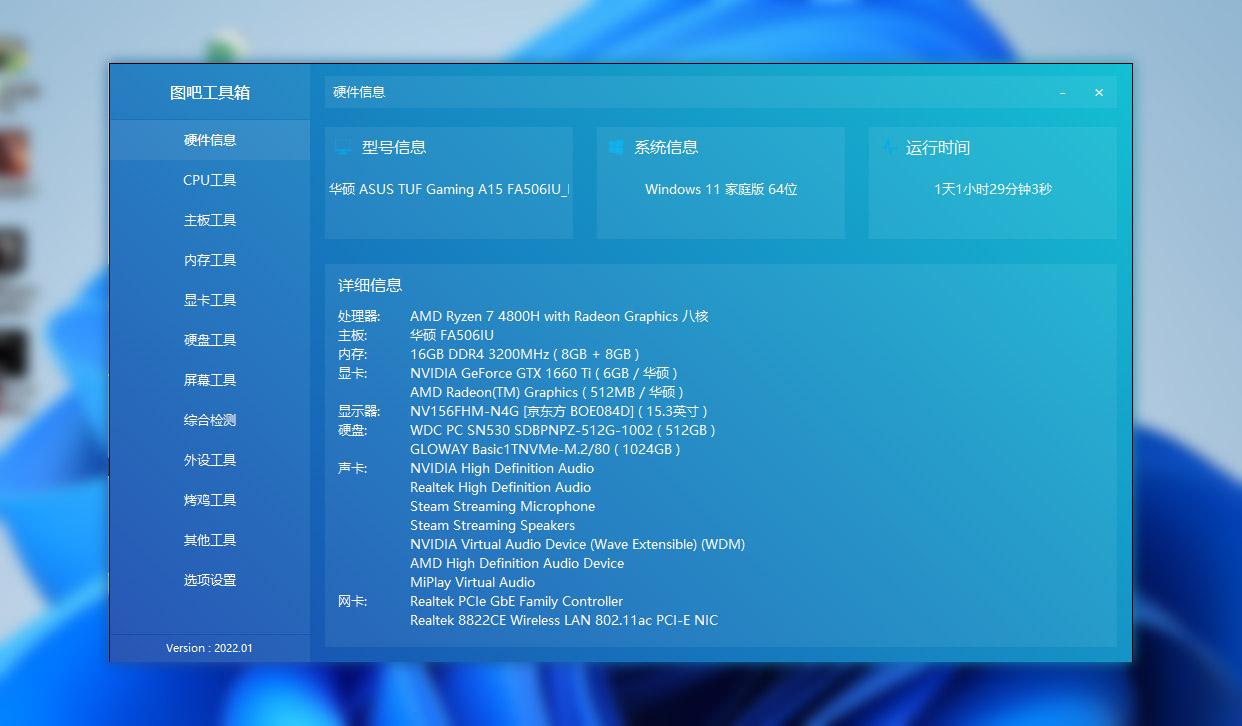This screenshot has width=1242, height=726.
Task: Open 选项设置 in the sidebar
Action: point(210,580)
